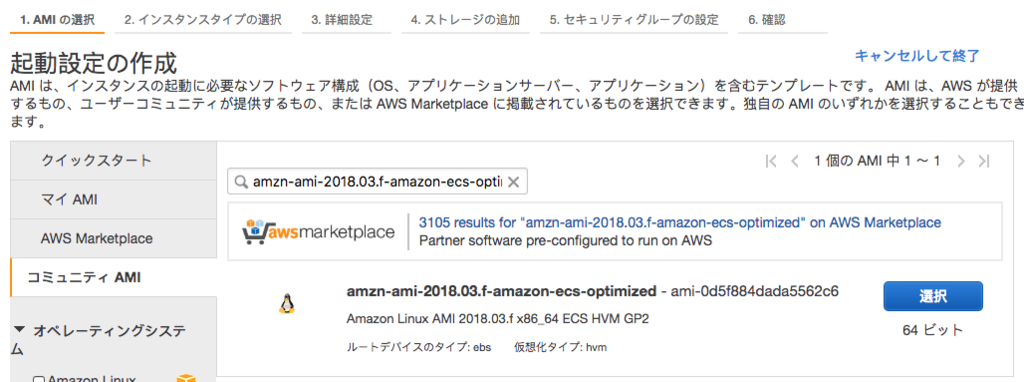Clear the AMI search field with X icon
The width and height of the screenshot is (1024, 382).
pos(513,183)
